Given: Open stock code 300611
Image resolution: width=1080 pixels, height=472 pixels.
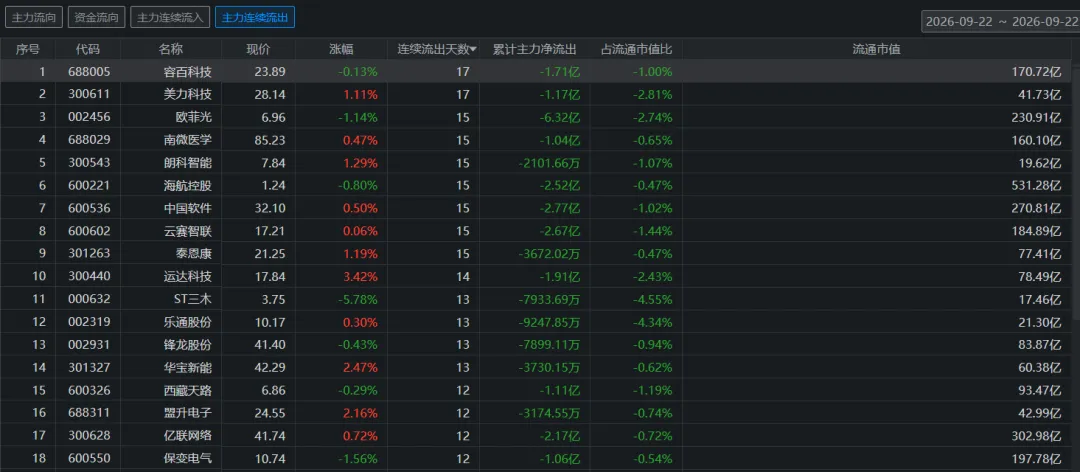Looking at the screenshot, I should pos(89,94).
